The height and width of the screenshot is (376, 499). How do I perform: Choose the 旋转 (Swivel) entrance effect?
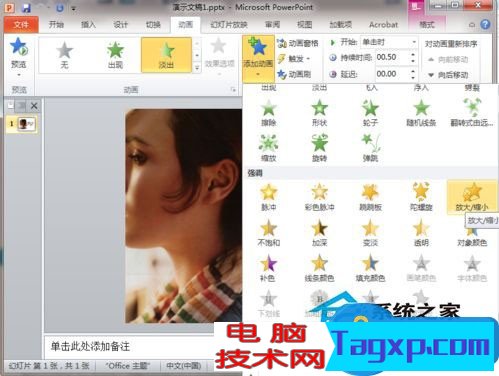[x=319, y=148]
